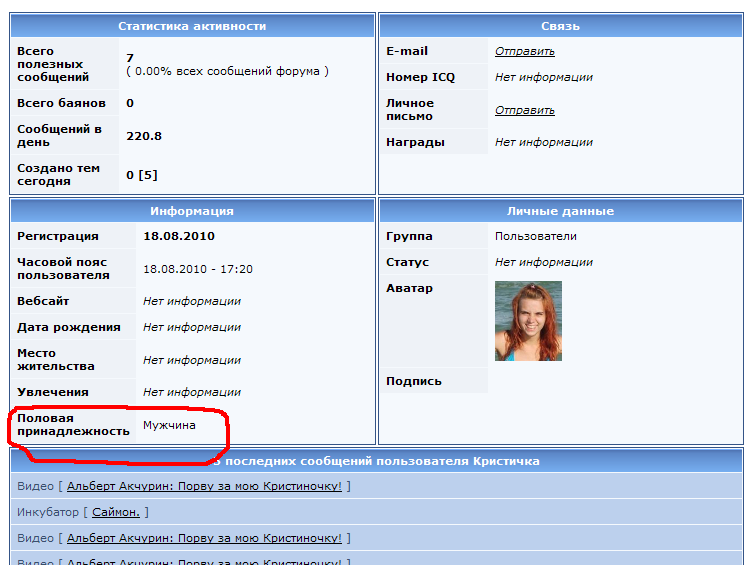Click the E-mail "Отправить" link
The height and width of the screenshot is (565, 746).
(x=524, y=51)
